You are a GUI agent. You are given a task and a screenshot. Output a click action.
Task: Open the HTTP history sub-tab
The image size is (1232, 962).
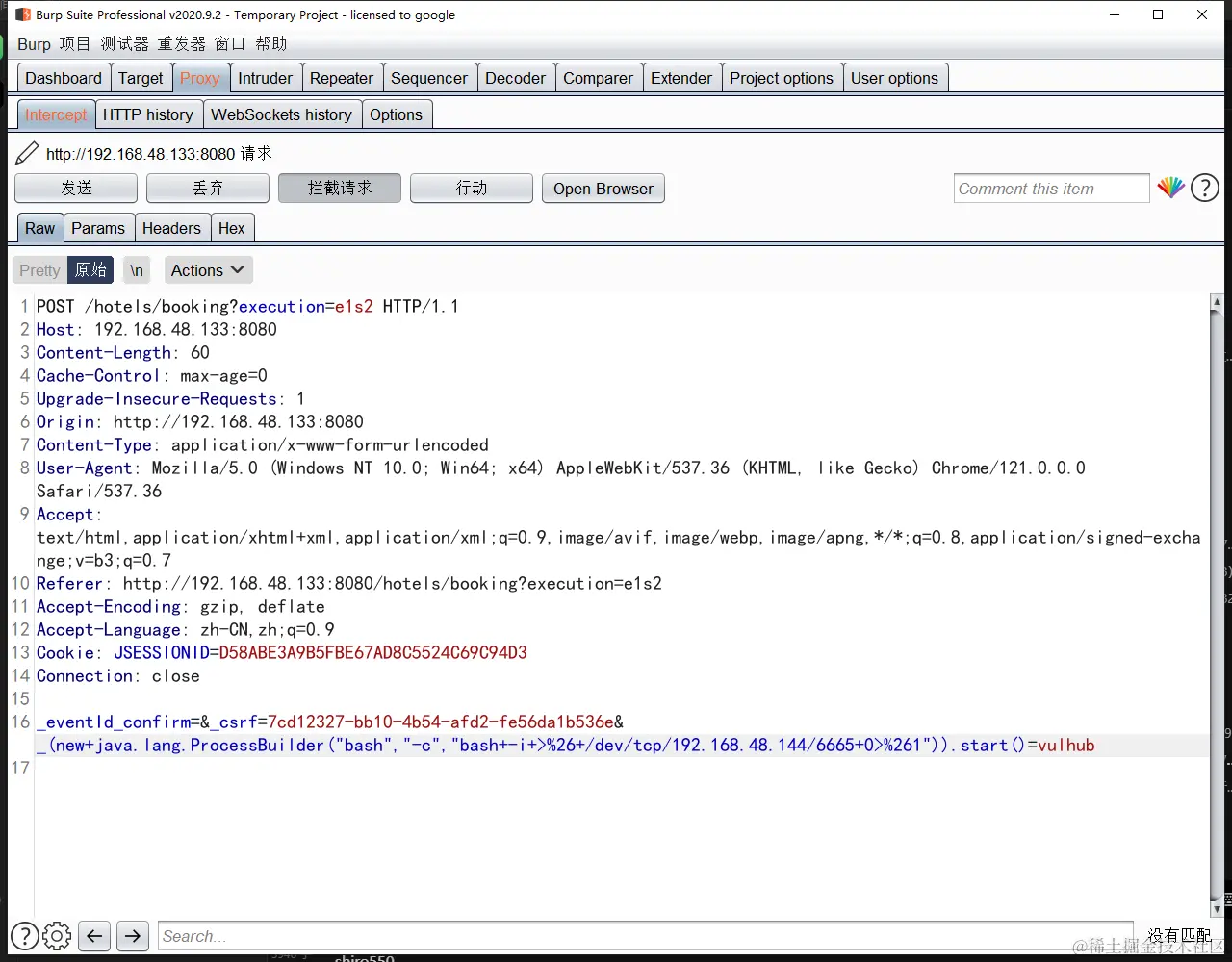148,114
